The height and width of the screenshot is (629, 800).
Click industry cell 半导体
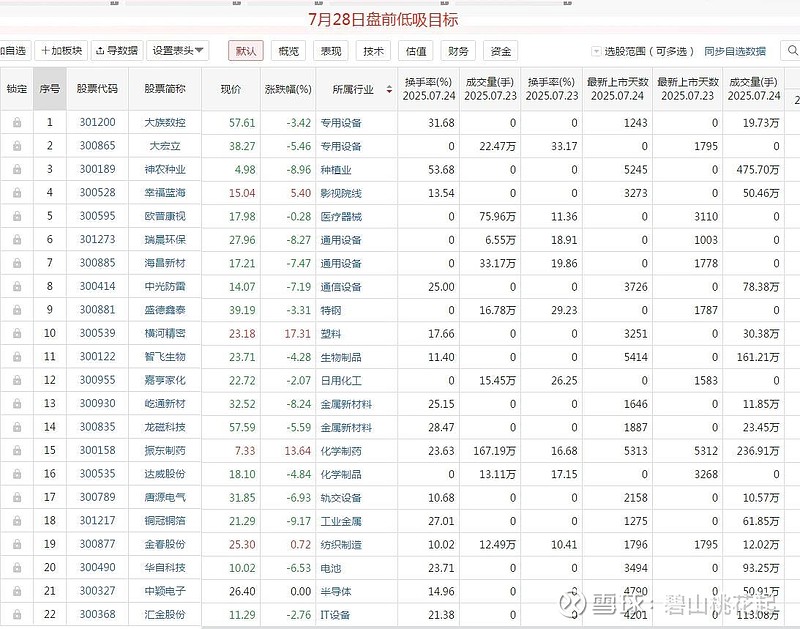[x=336, y=592]
